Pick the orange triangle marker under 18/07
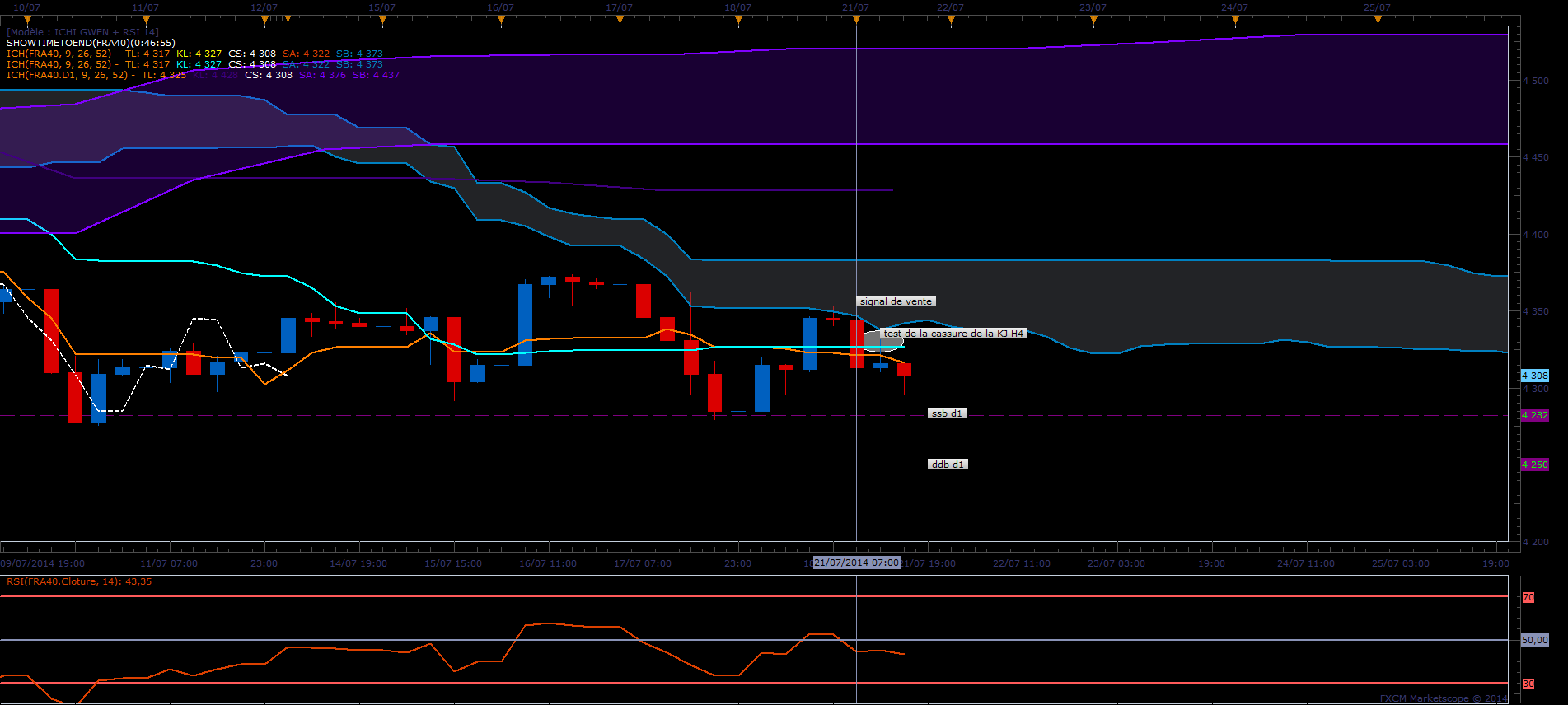This screenshot has height=705, width=1568. (738, 20)
